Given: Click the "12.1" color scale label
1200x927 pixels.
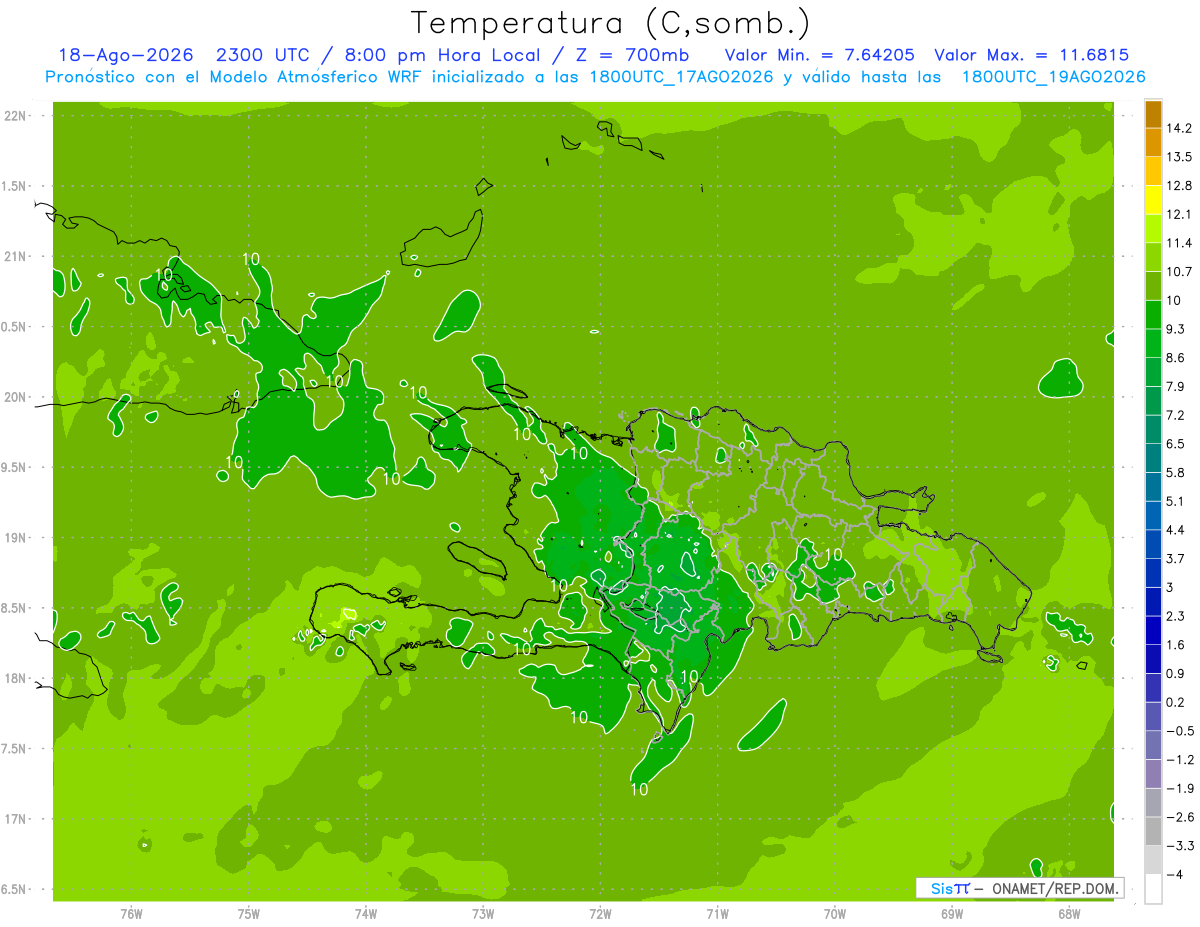Looking at the screenshot, I should [x=1180, y=214].
